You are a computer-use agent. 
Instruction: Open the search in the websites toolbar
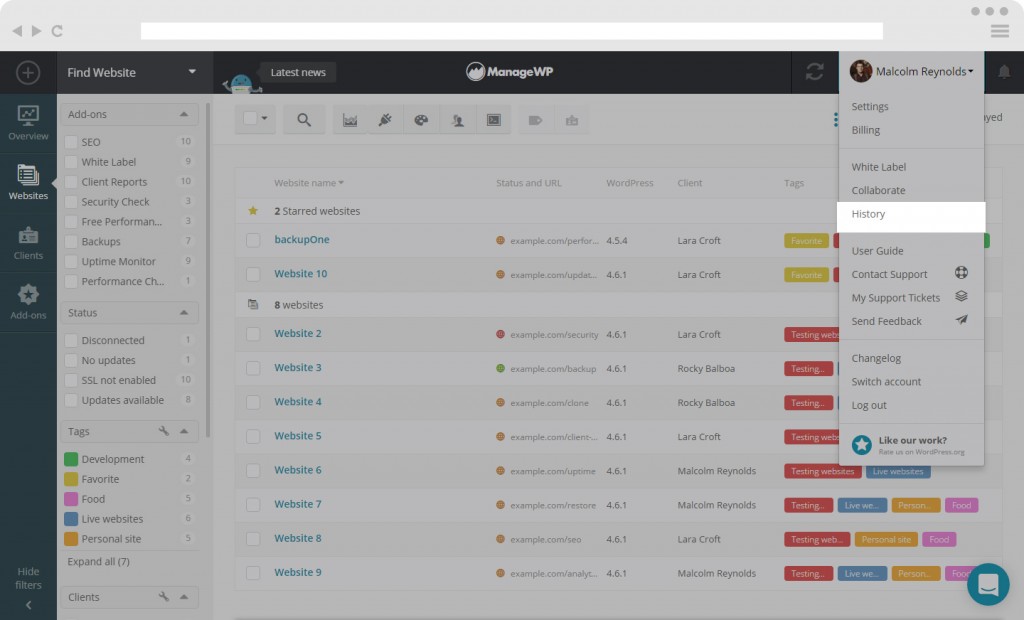[x=304, y=119]
